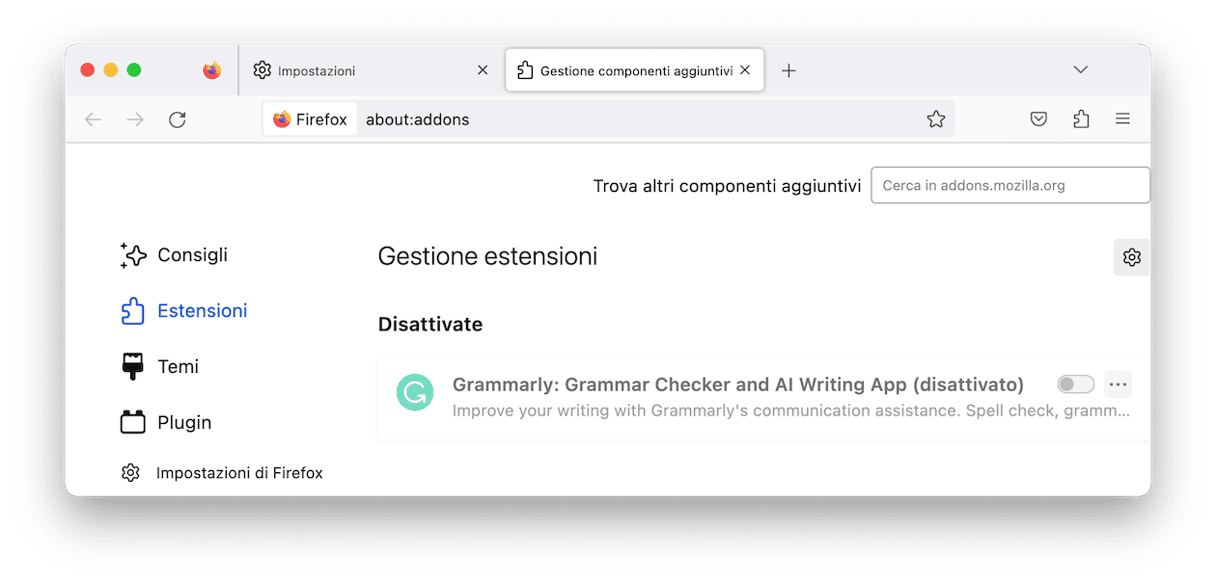Viewport: 1216px width, 582px height.
Task: Open a new tab with plus button
Action: pos(789,70)
